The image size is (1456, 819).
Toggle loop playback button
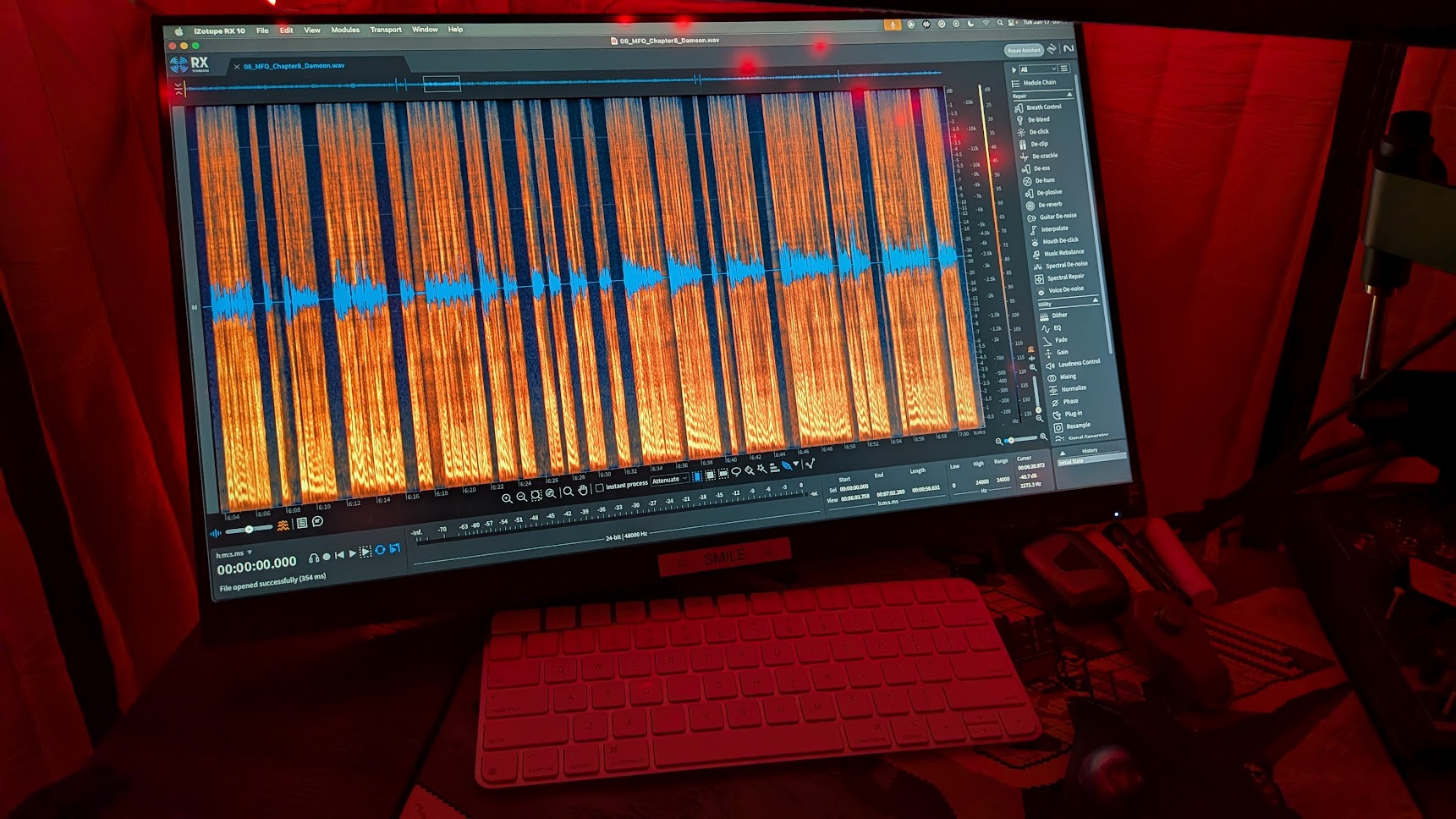tap(380, 551)
